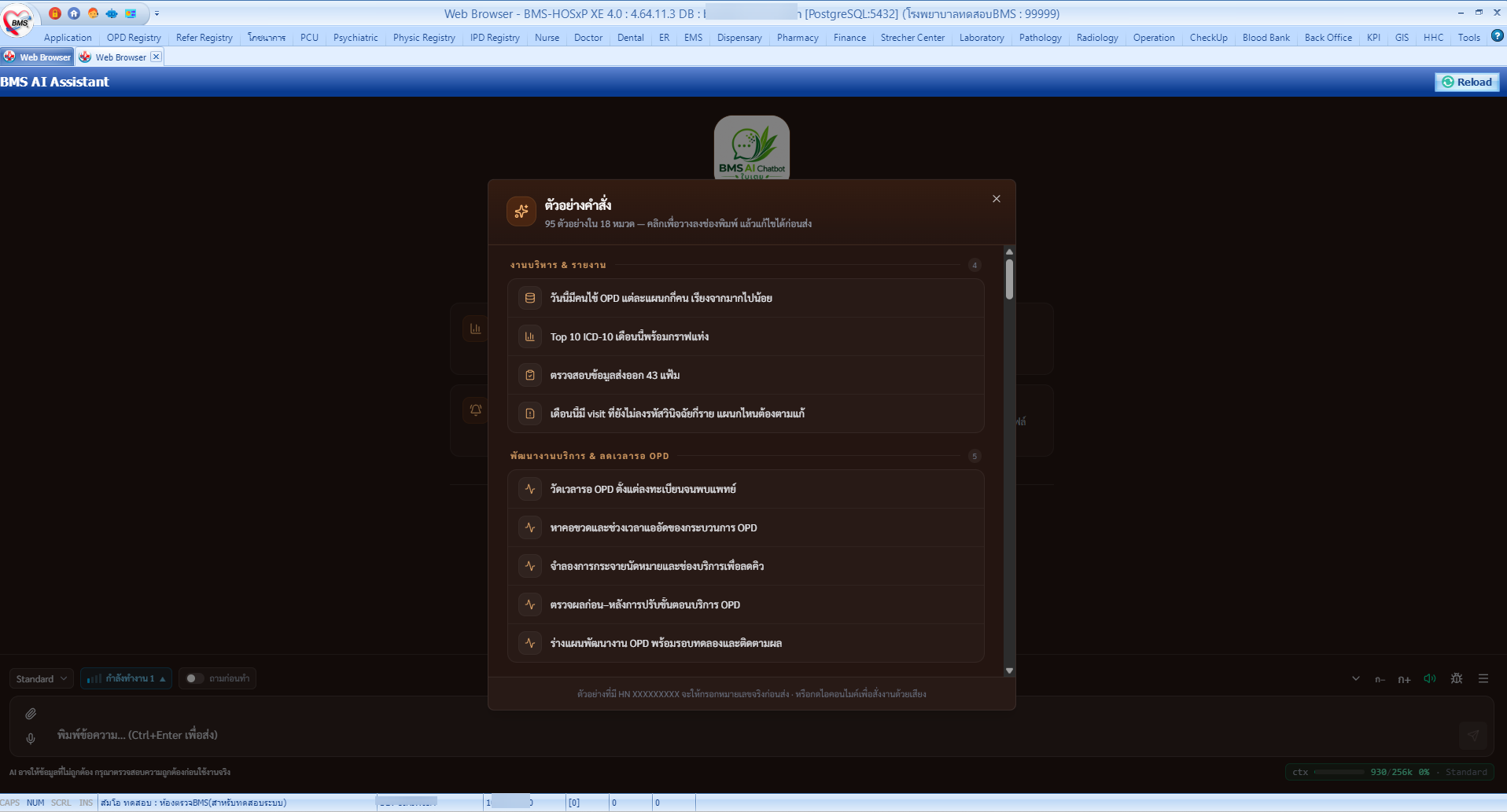Close the second Web Browser tab
The image size is (1507, 812).
156,57
